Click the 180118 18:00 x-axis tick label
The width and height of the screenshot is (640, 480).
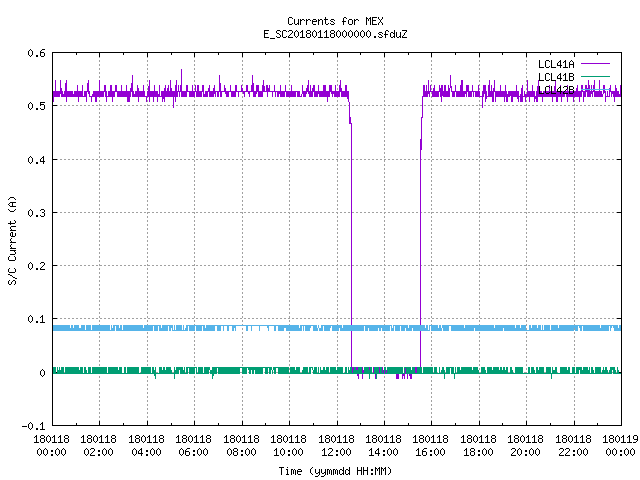[479, 446]
